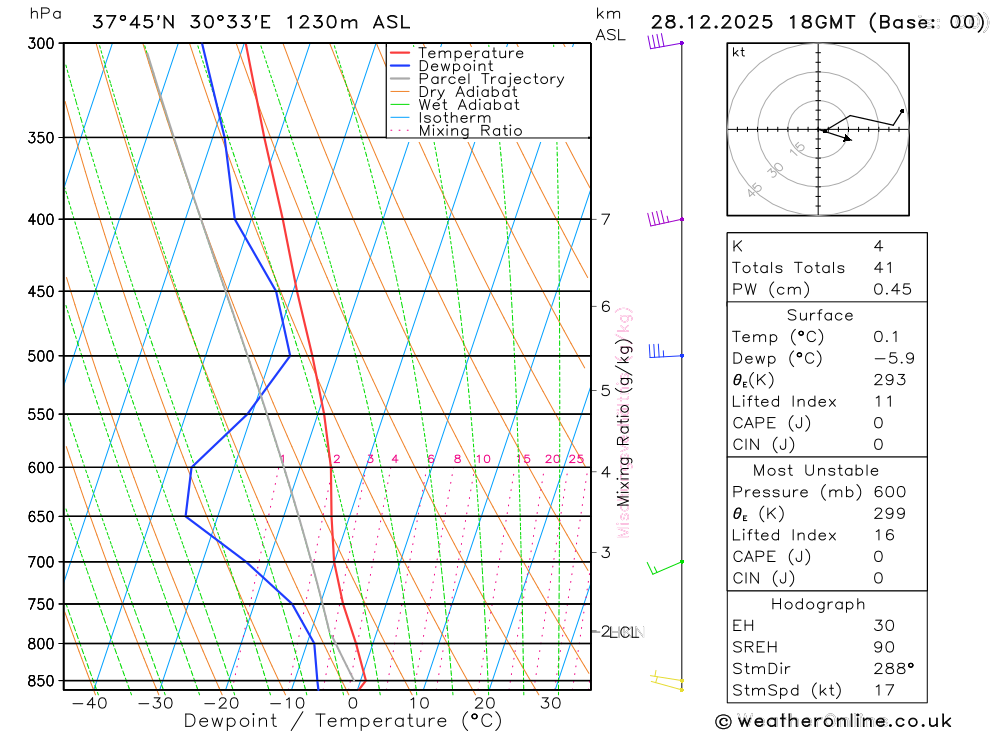
Task: Click the Hodograph section heading in the table
Action: [x=818, y=604]
